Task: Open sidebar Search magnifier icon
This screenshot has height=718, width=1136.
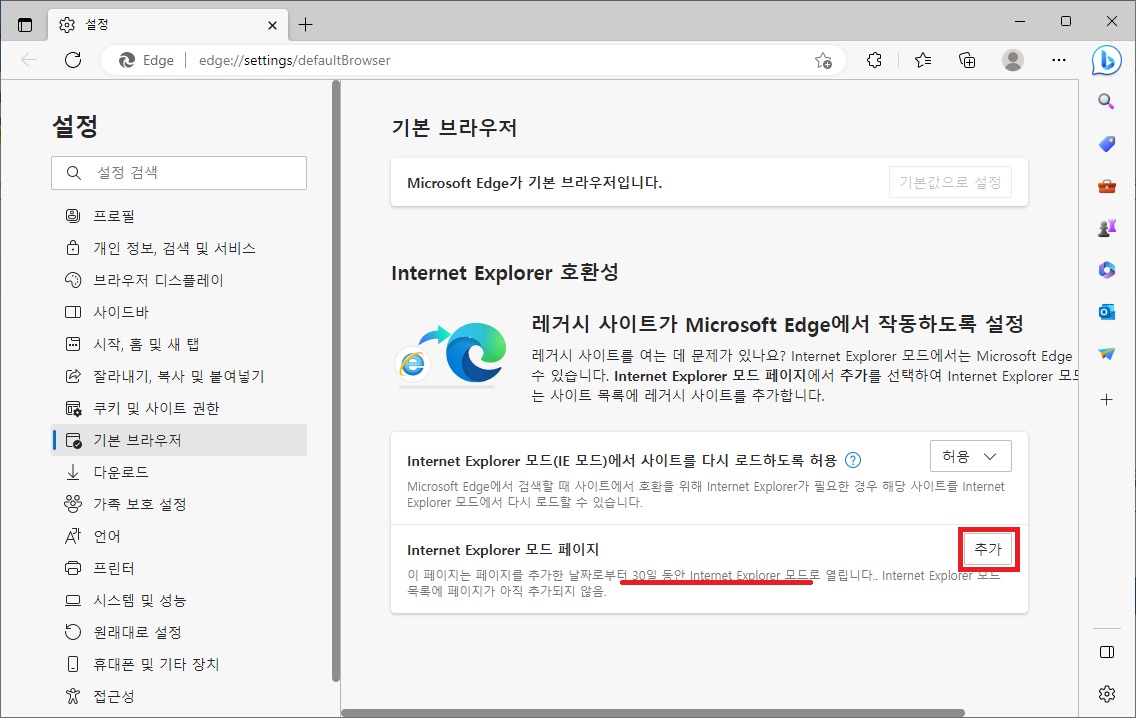Action: (x=1106, y=101)
